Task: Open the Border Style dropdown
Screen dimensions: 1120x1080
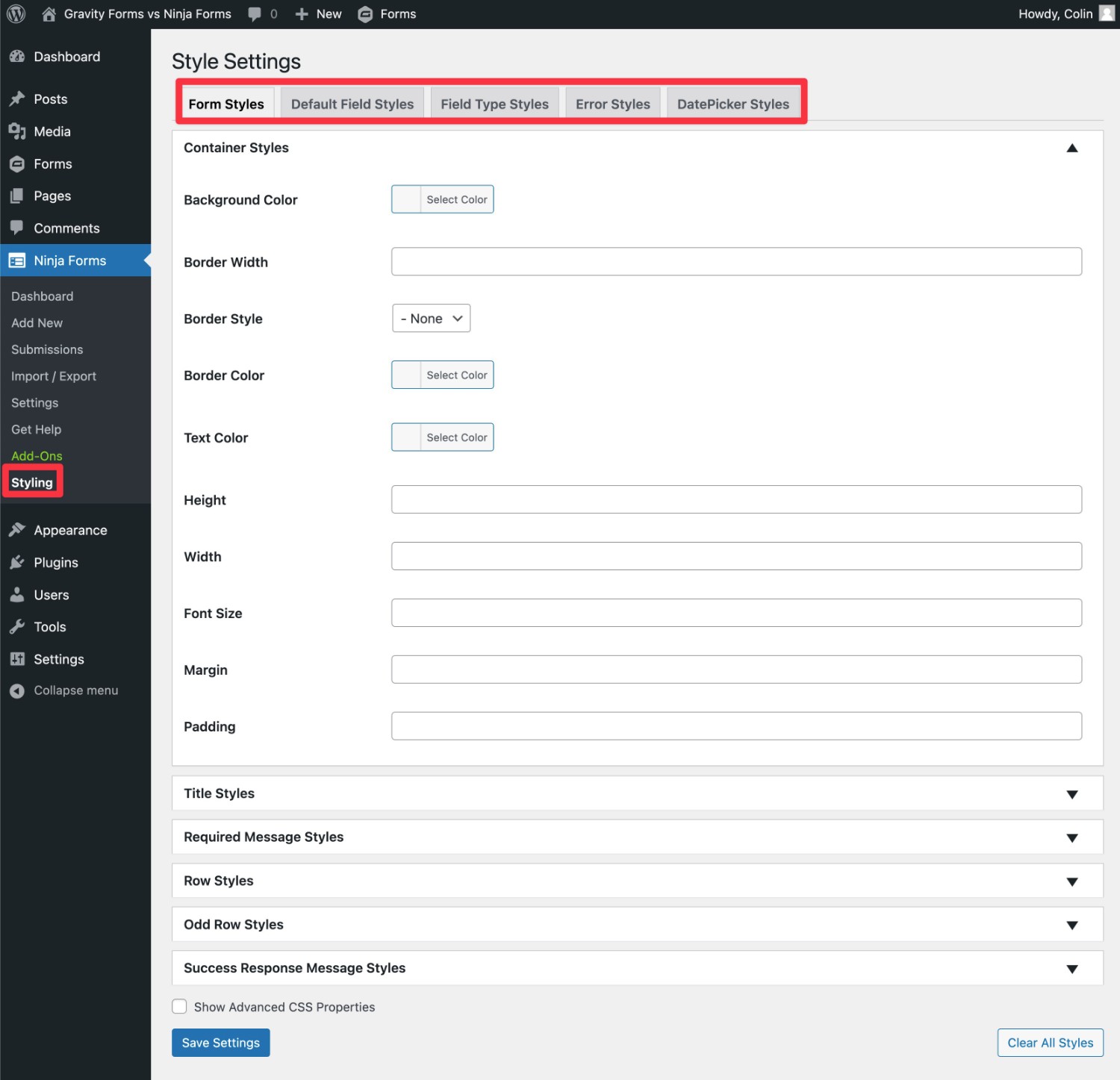Action: tap(431, 318)
